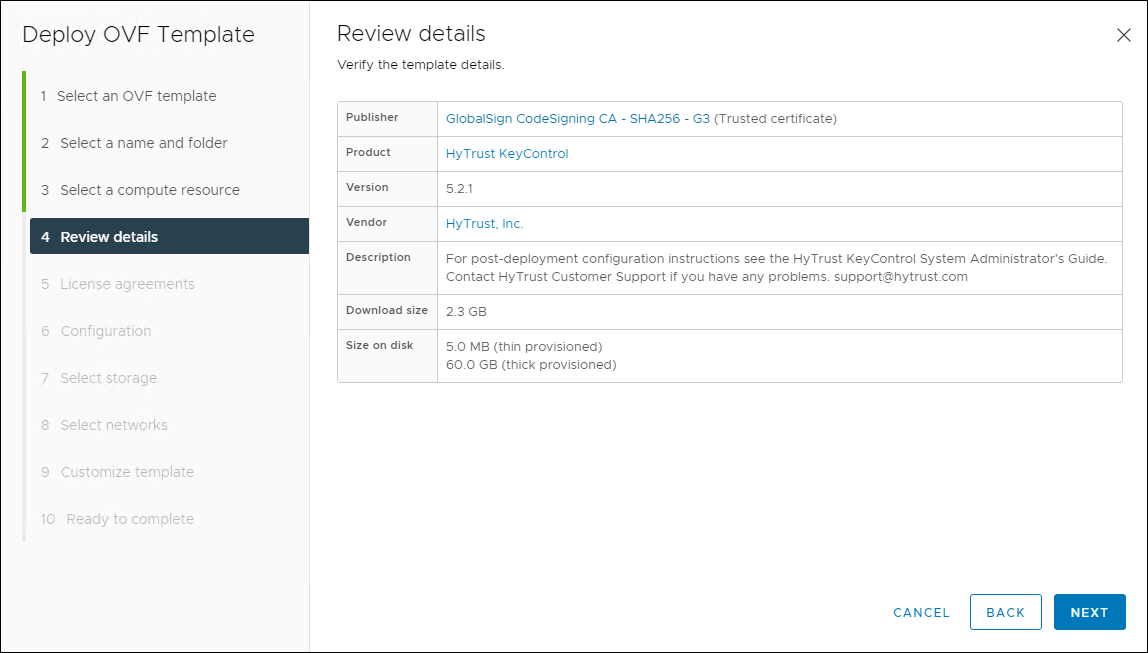Viewport: 1148px width, 653px height.
Task: Click the Deploy OVF Template title
Action: tap(138, 34)
